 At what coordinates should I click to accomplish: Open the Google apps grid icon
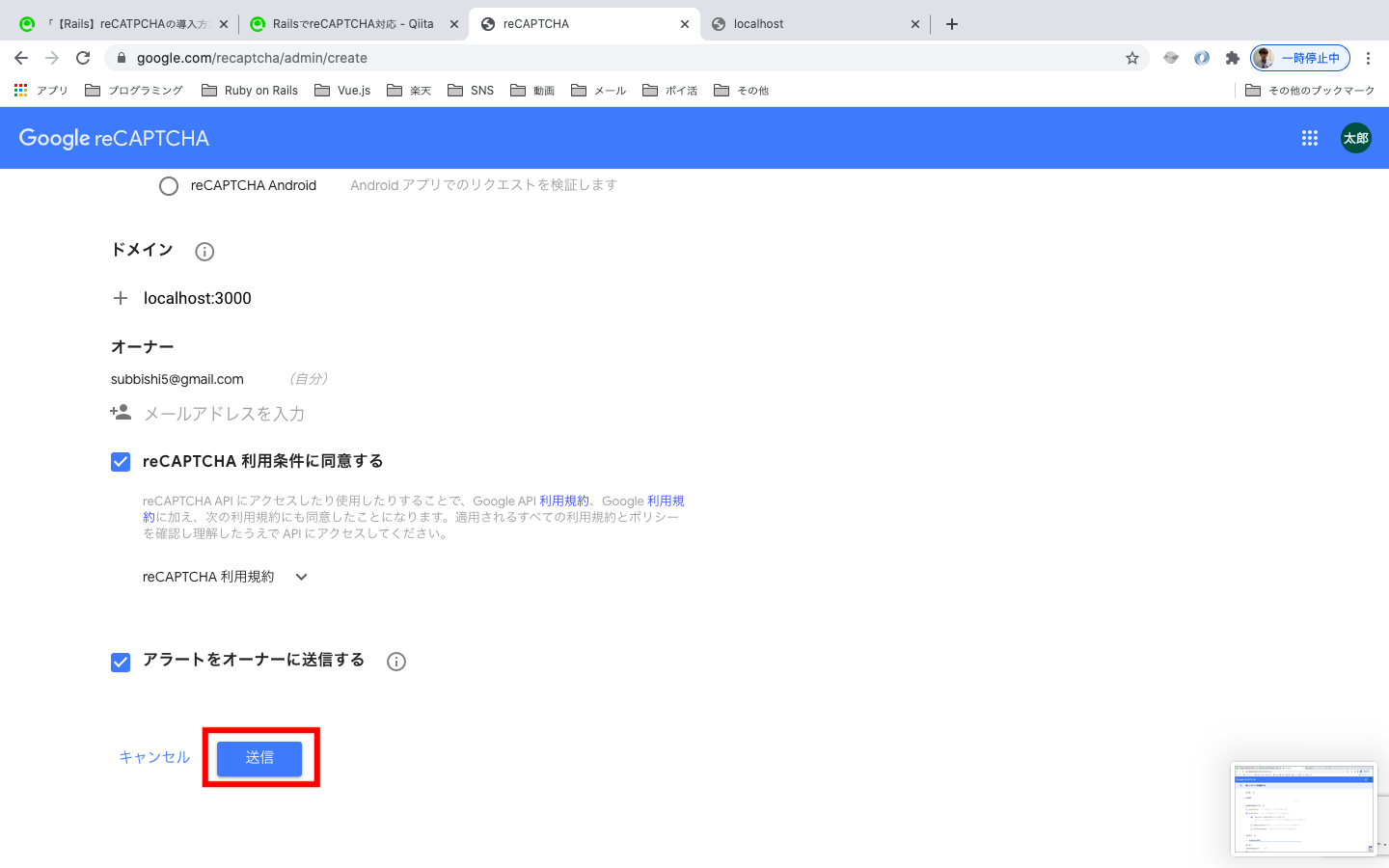1310,138
